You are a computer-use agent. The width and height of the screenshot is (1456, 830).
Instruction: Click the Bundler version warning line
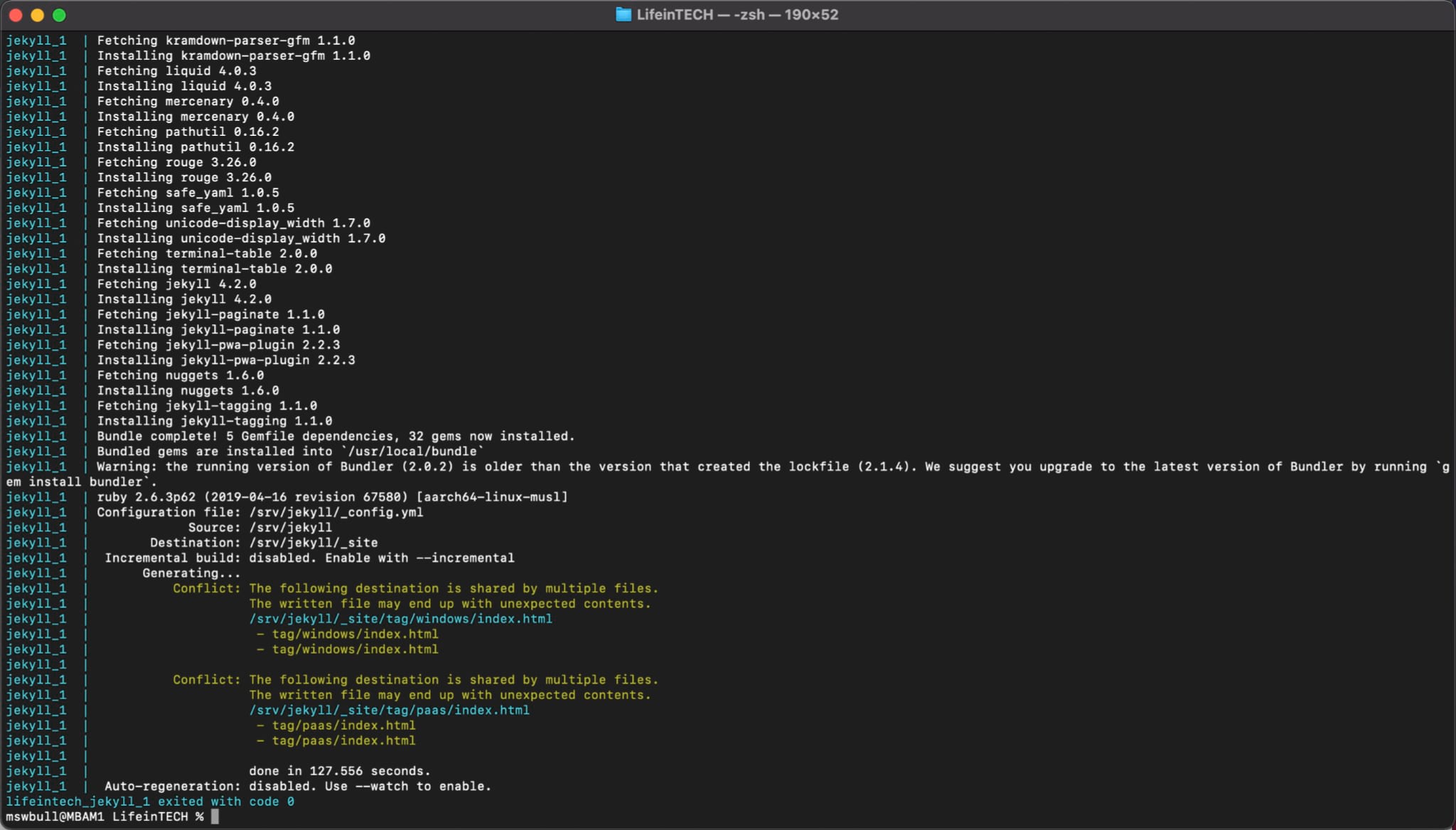(x=773, y=467)
